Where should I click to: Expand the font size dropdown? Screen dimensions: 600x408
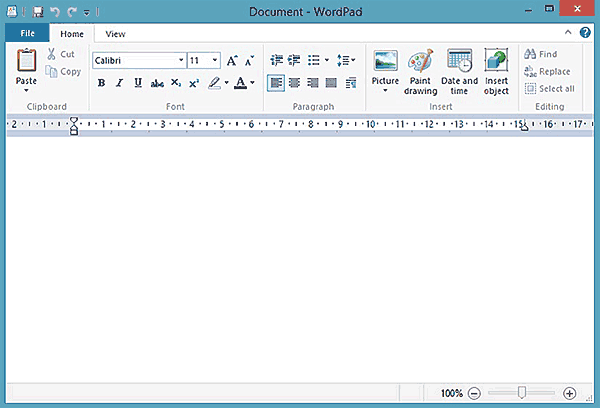coord(215,60)
